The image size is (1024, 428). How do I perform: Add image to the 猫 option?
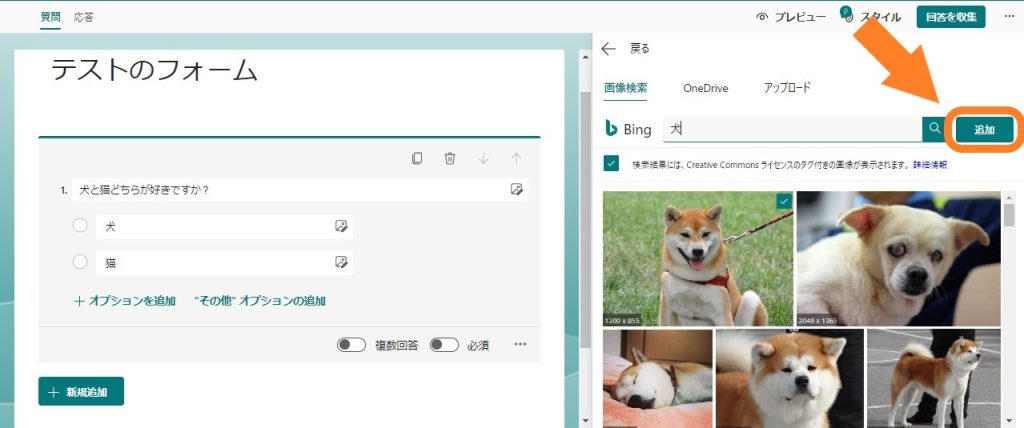pyautogui.click(x=341, y=262)
